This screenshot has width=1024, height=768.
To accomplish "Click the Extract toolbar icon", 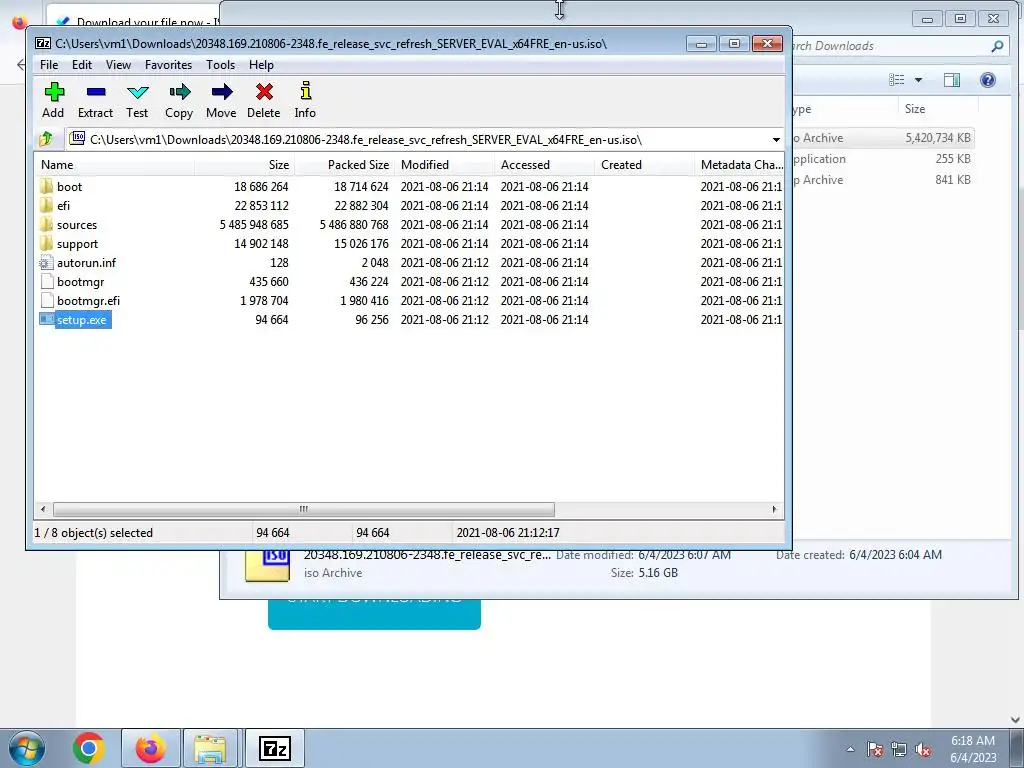I will (x=96, y=91).
